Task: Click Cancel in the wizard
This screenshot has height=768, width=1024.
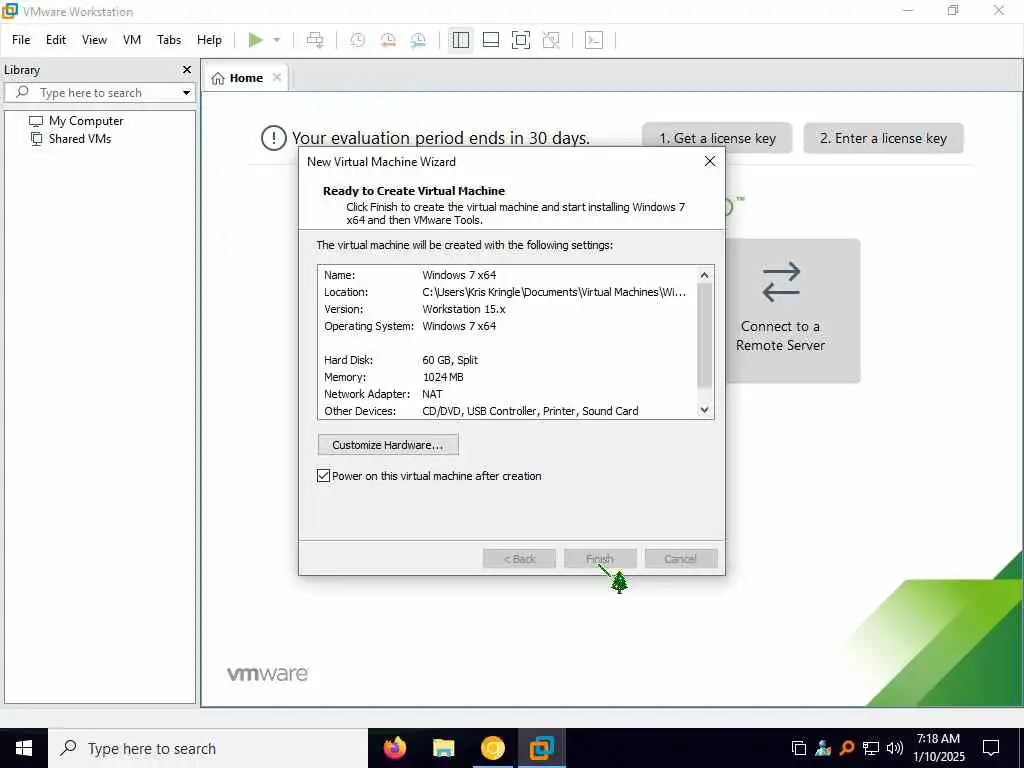Action: point(680,559)
